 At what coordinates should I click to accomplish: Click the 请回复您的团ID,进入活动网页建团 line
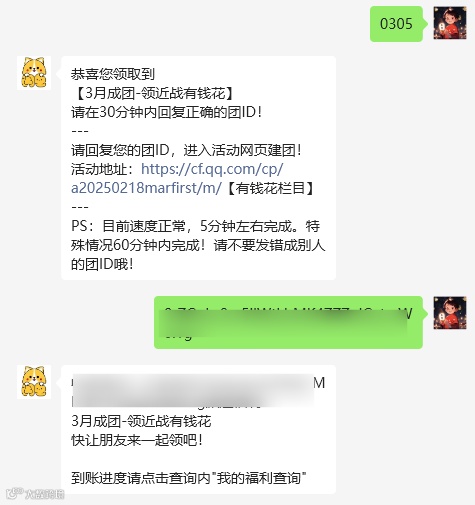tap(186, 150)
